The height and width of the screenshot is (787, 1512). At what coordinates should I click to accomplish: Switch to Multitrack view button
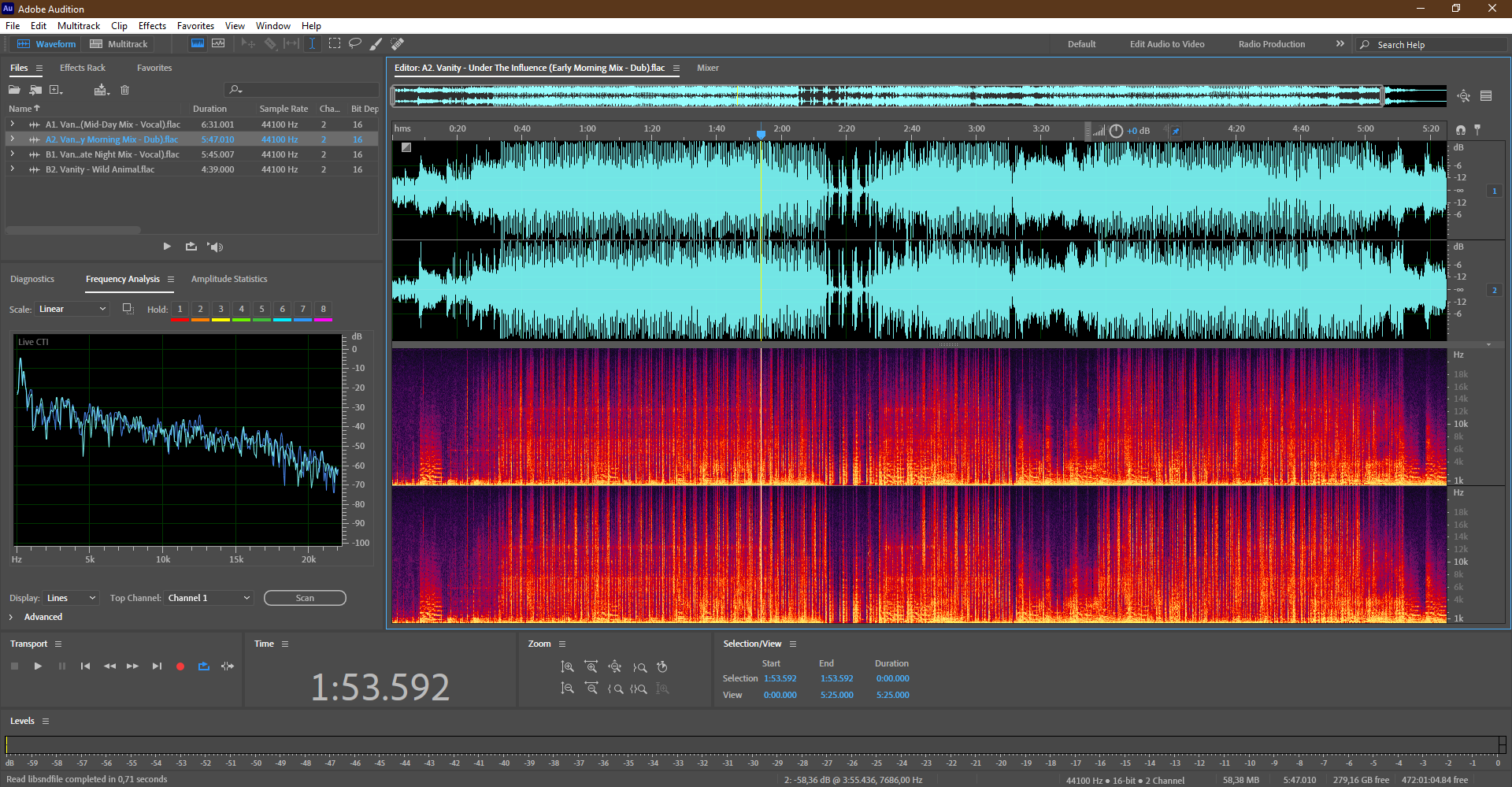[119, 44]
